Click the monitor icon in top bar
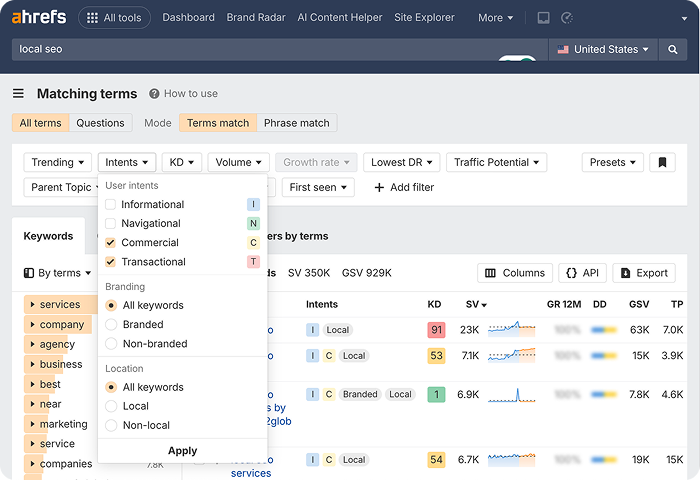 point(543,18)
